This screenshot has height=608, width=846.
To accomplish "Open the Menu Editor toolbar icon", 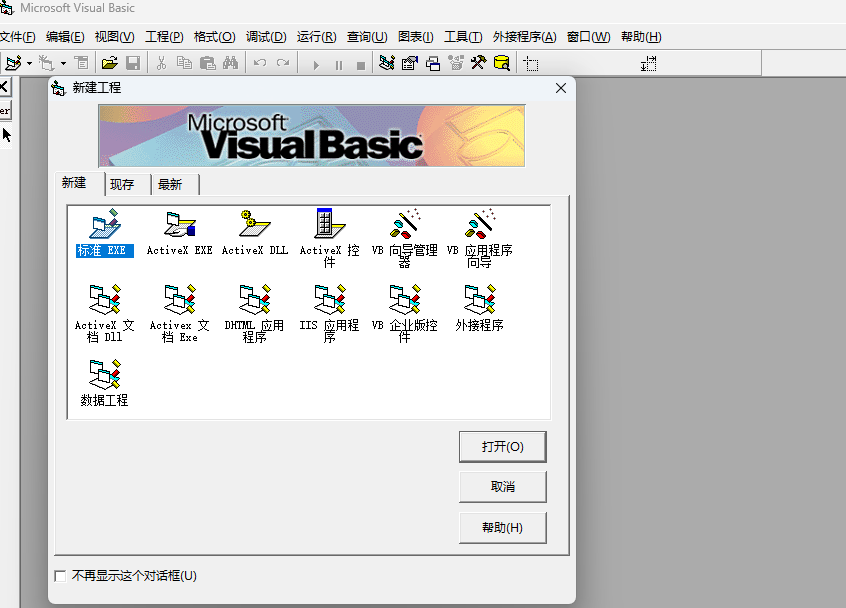I will coord(81,64).
